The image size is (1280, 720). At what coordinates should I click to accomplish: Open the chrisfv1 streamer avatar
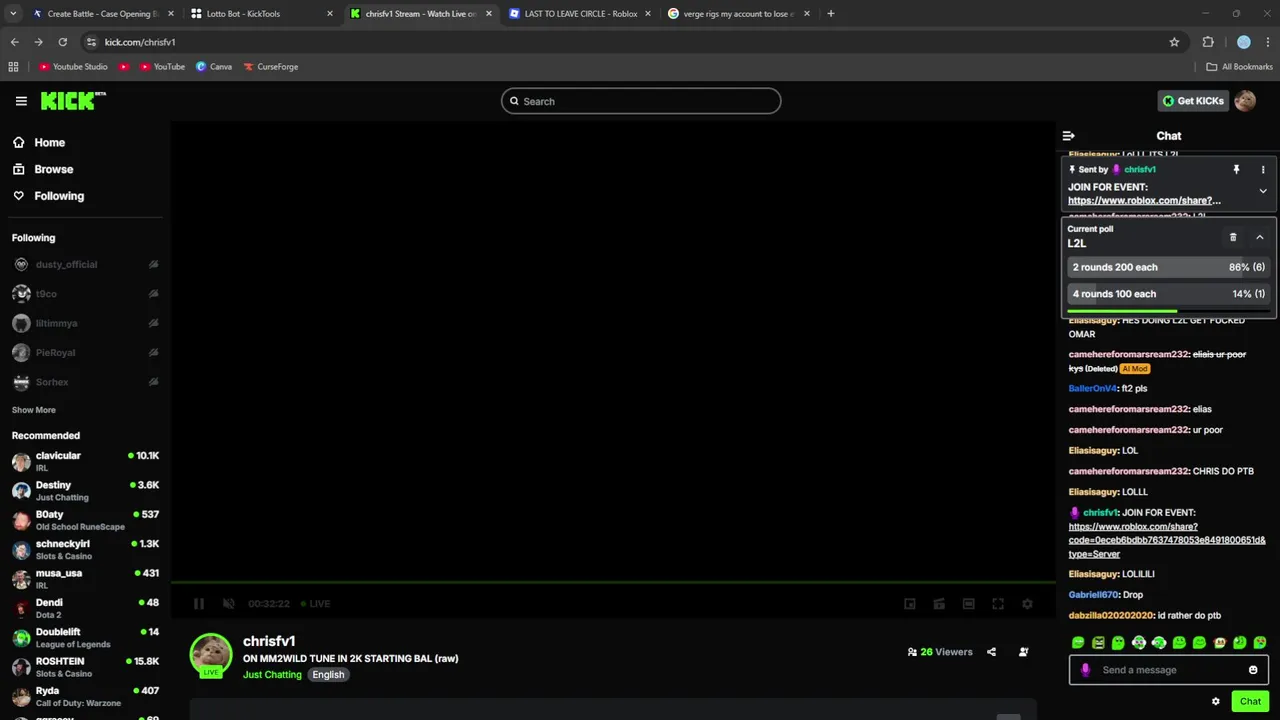point(211,654)
